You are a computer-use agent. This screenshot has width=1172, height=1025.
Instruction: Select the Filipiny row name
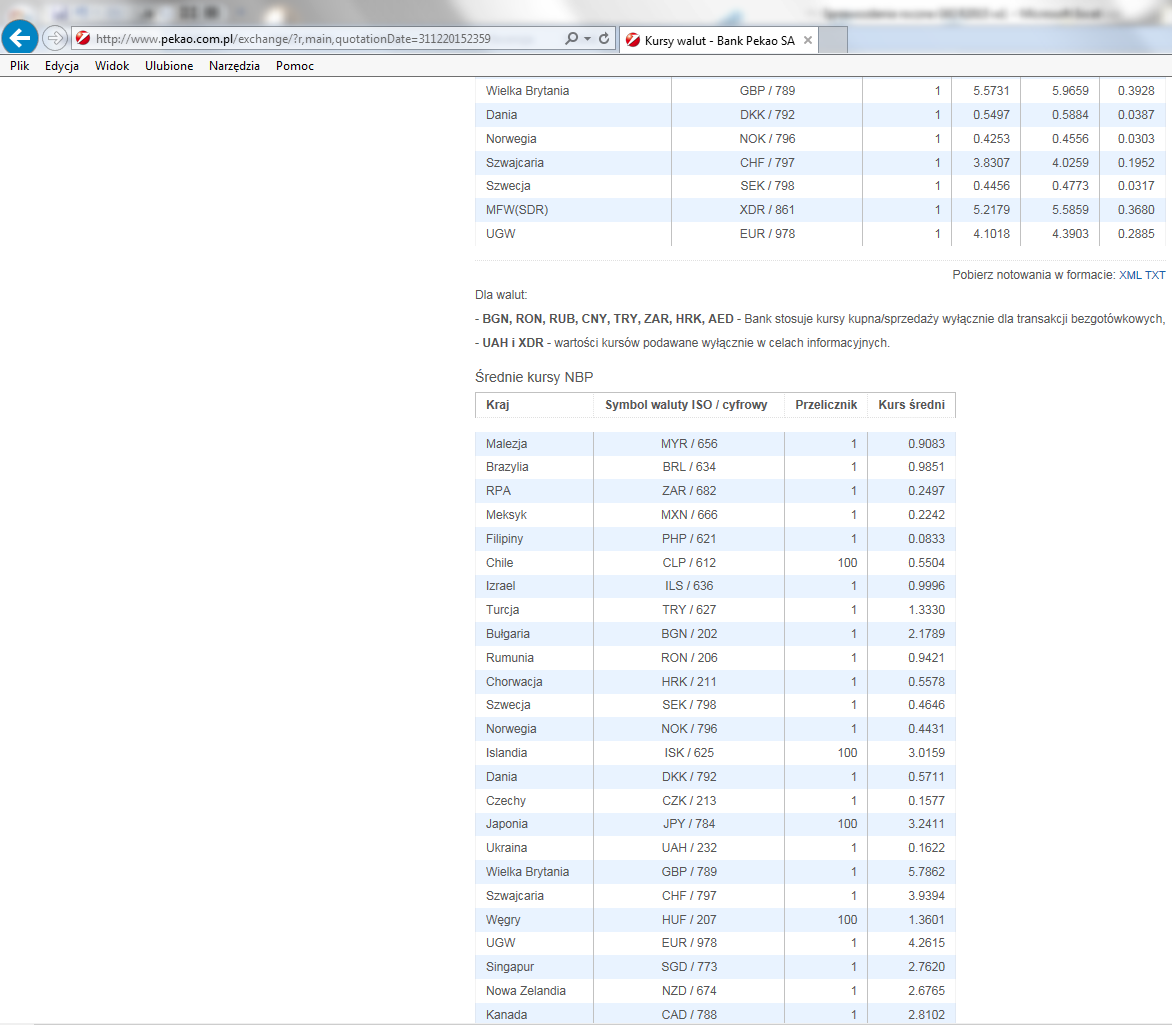tap(505, 538)
